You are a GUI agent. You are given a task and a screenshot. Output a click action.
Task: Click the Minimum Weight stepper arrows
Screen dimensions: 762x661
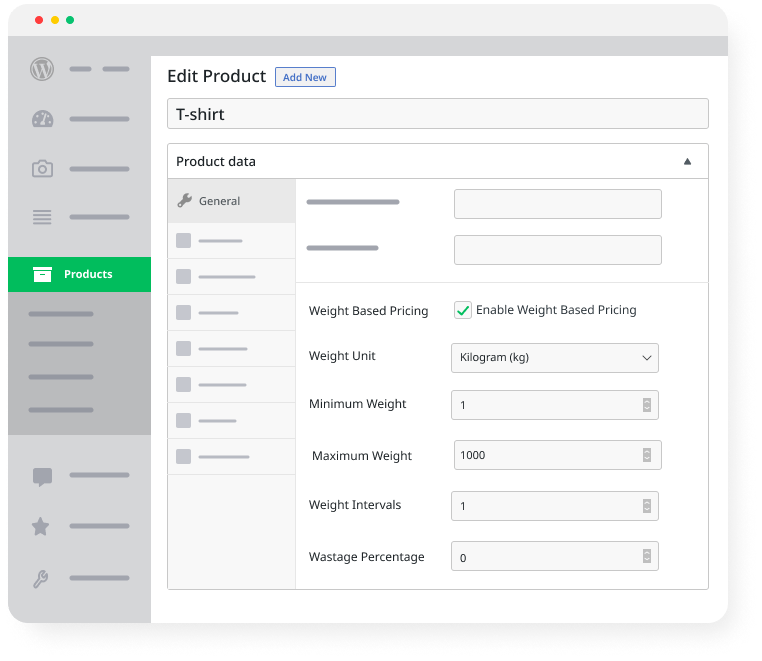point(647,405)
